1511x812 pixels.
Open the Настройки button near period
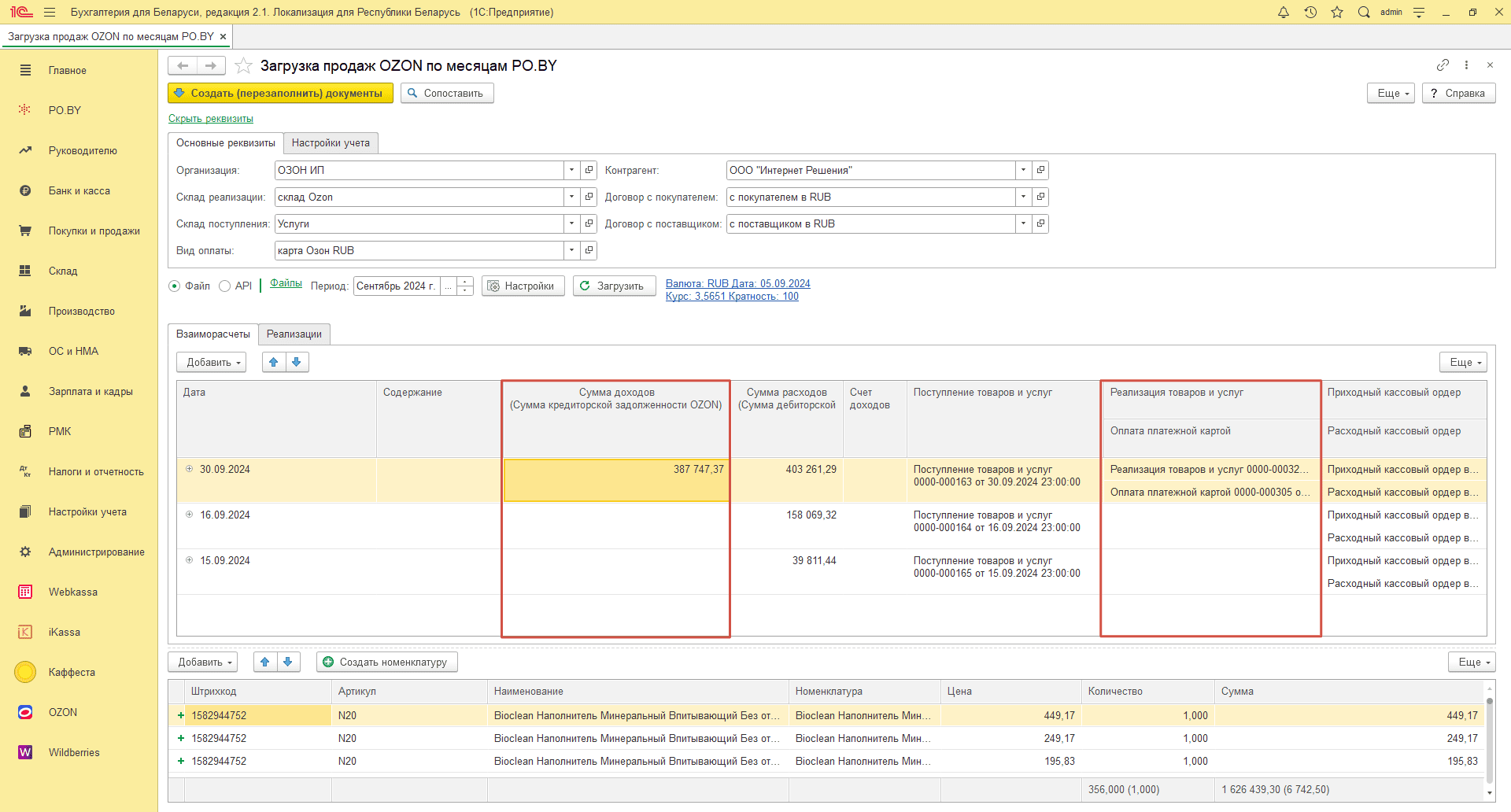click(x=523, y=286)
